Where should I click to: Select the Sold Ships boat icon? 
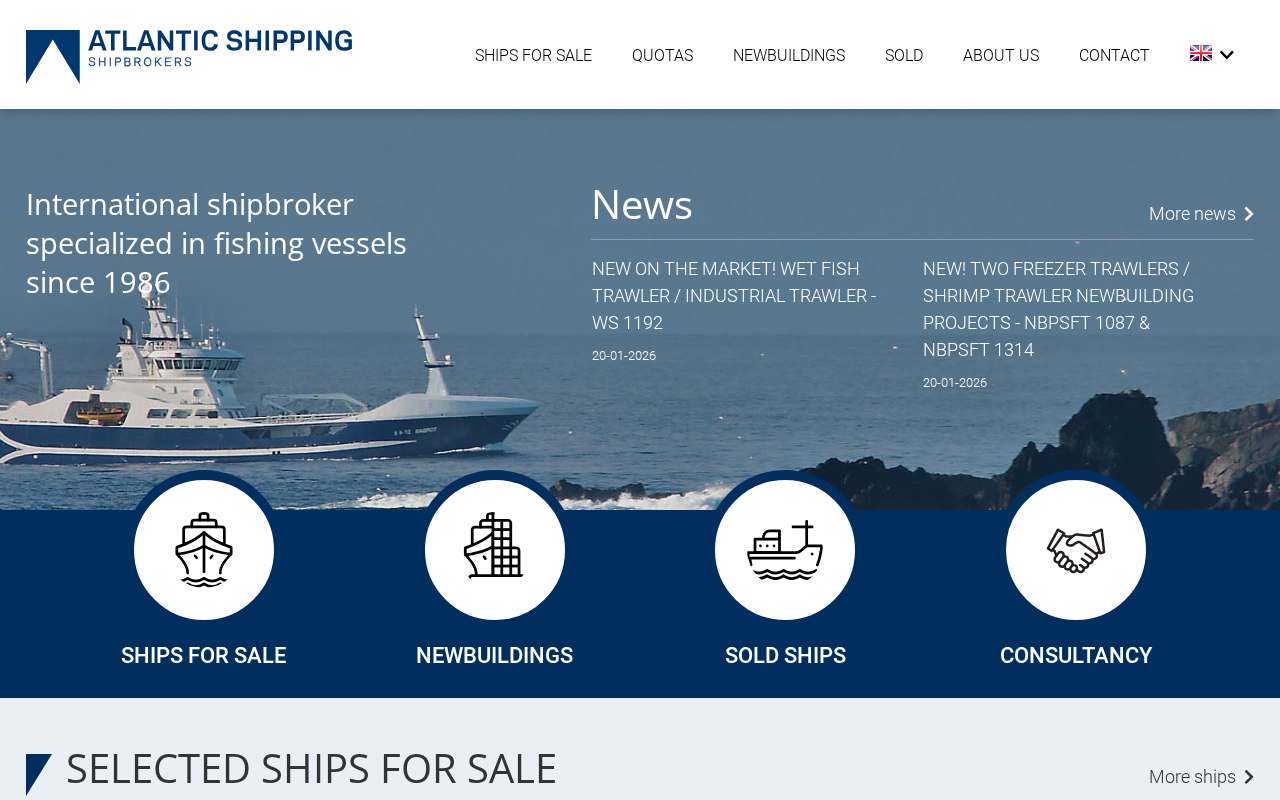(x=785, y=550)
